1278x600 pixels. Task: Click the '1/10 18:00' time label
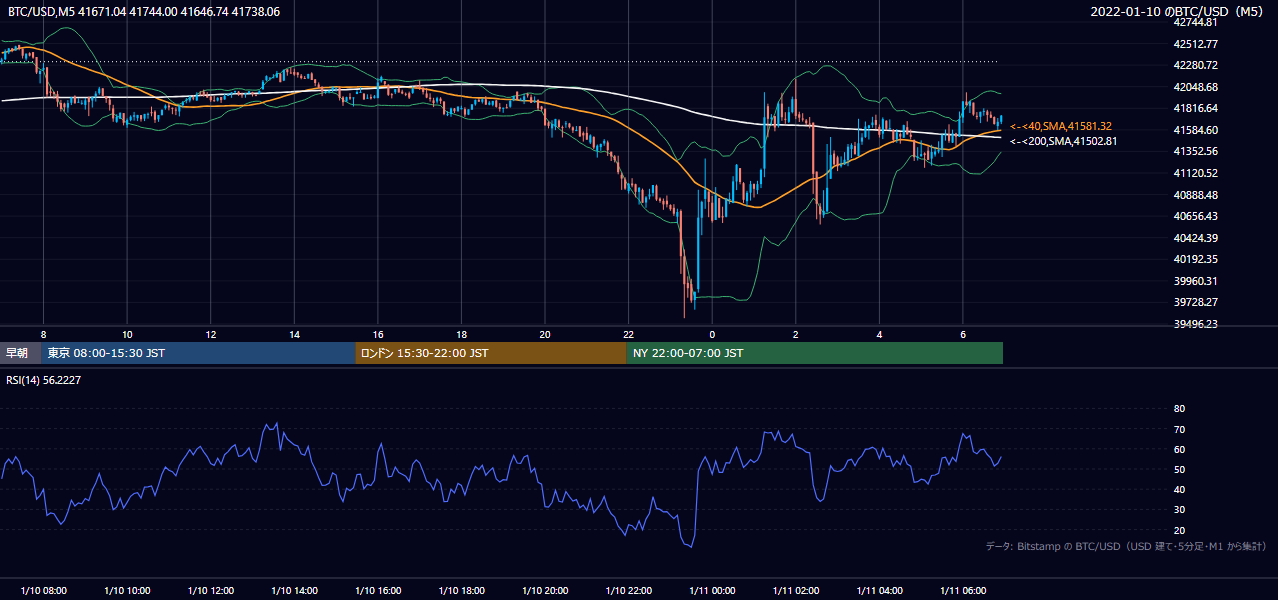coord(461,591)
